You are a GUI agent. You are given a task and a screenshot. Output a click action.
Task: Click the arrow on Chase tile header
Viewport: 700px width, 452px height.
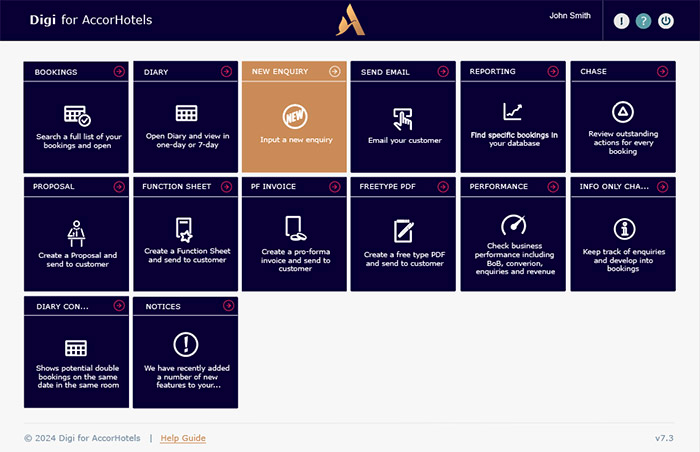coord(662,71)
